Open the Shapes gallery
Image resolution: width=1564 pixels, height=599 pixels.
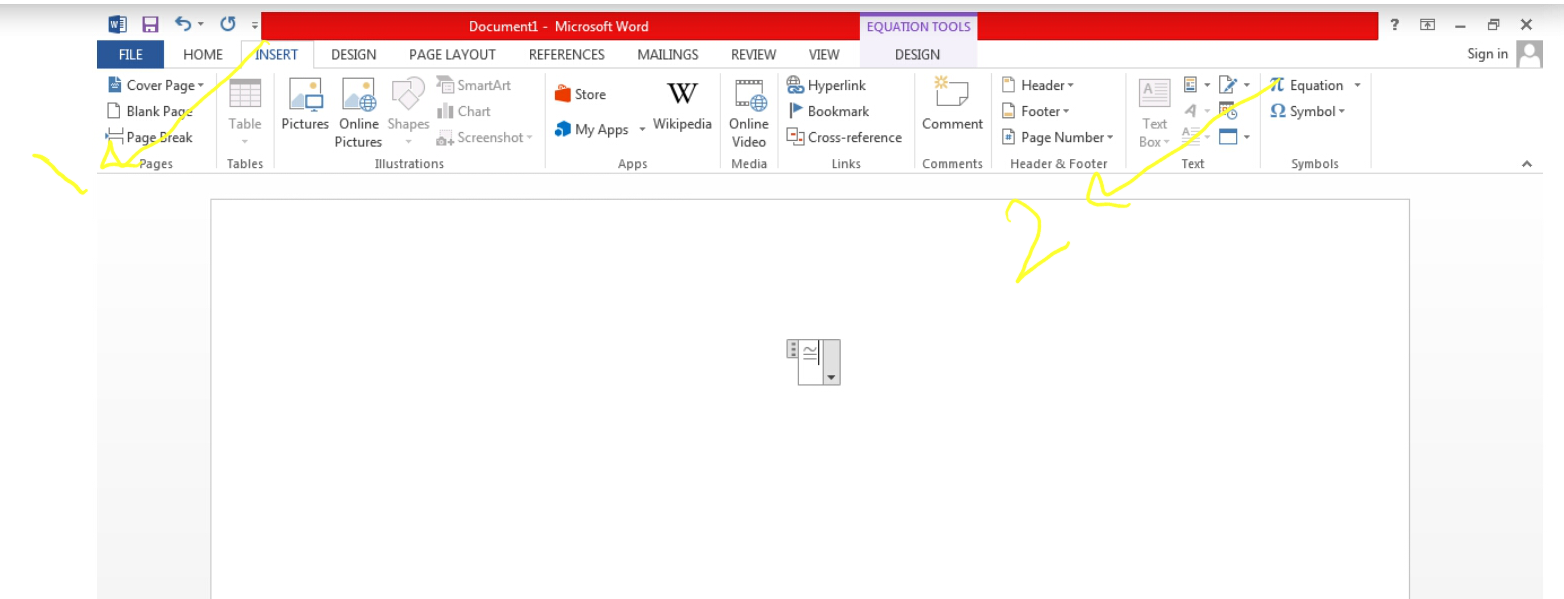coord(408,113)
